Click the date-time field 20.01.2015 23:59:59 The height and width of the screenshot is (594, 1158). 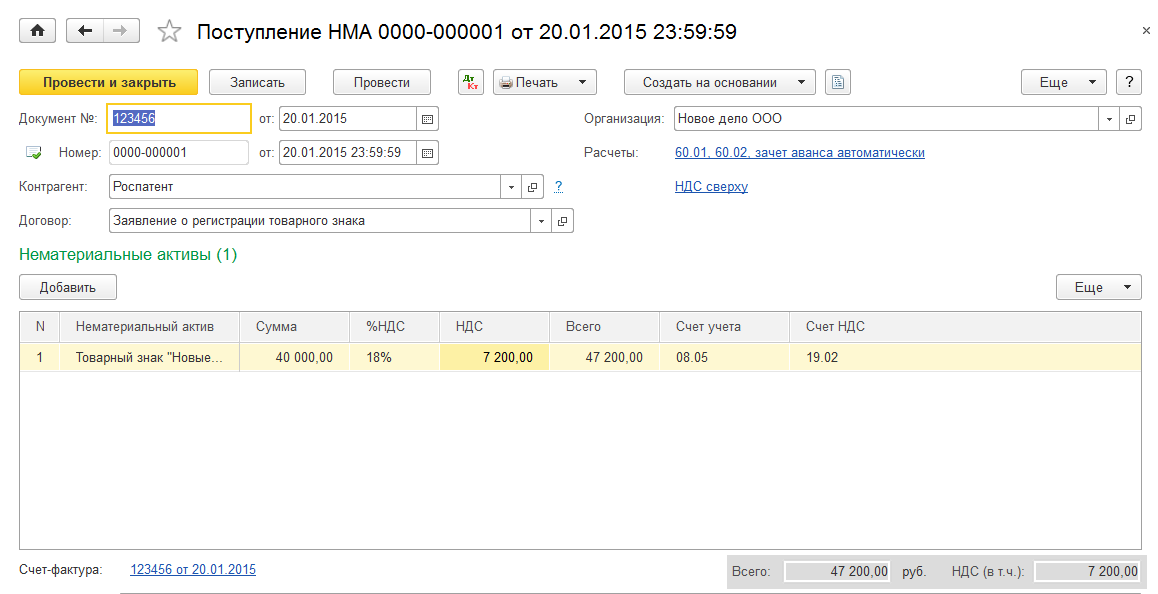pos(348,153)
